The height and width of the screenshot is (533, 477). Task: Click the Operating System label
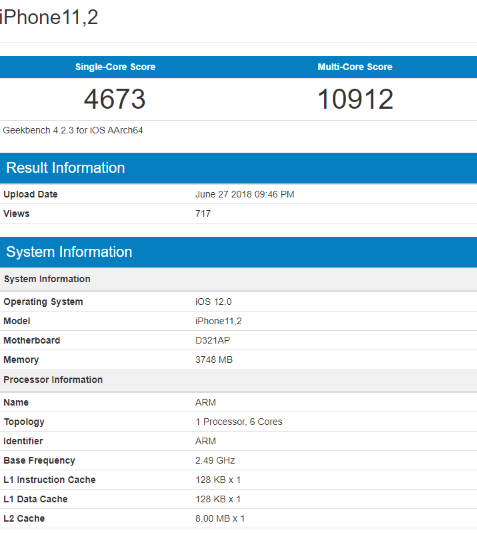(43, 302)
